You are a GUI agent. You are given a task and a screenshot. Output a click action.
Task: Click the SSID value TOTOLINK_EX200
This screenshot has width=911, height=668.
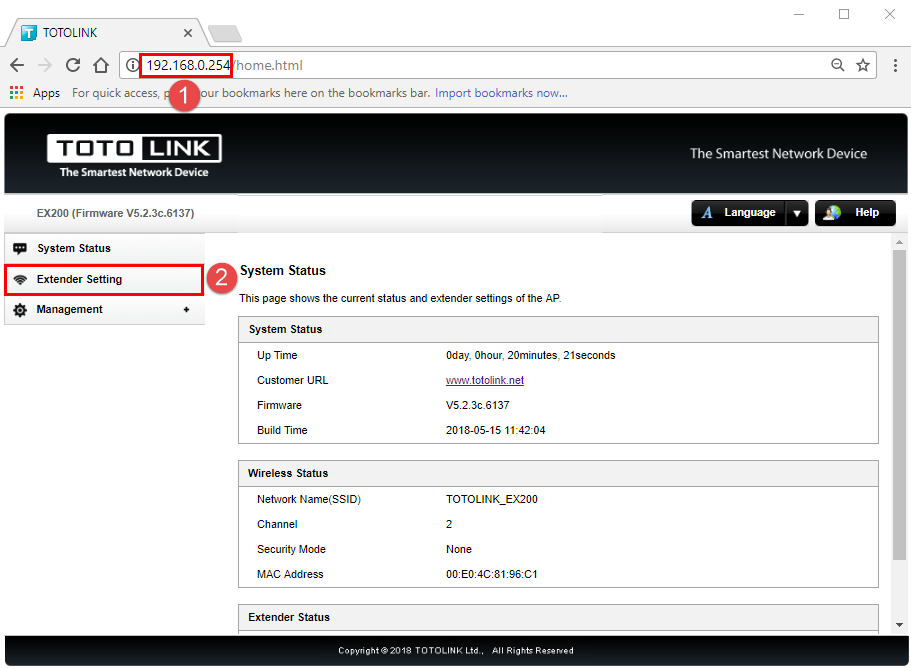(492, 499)
